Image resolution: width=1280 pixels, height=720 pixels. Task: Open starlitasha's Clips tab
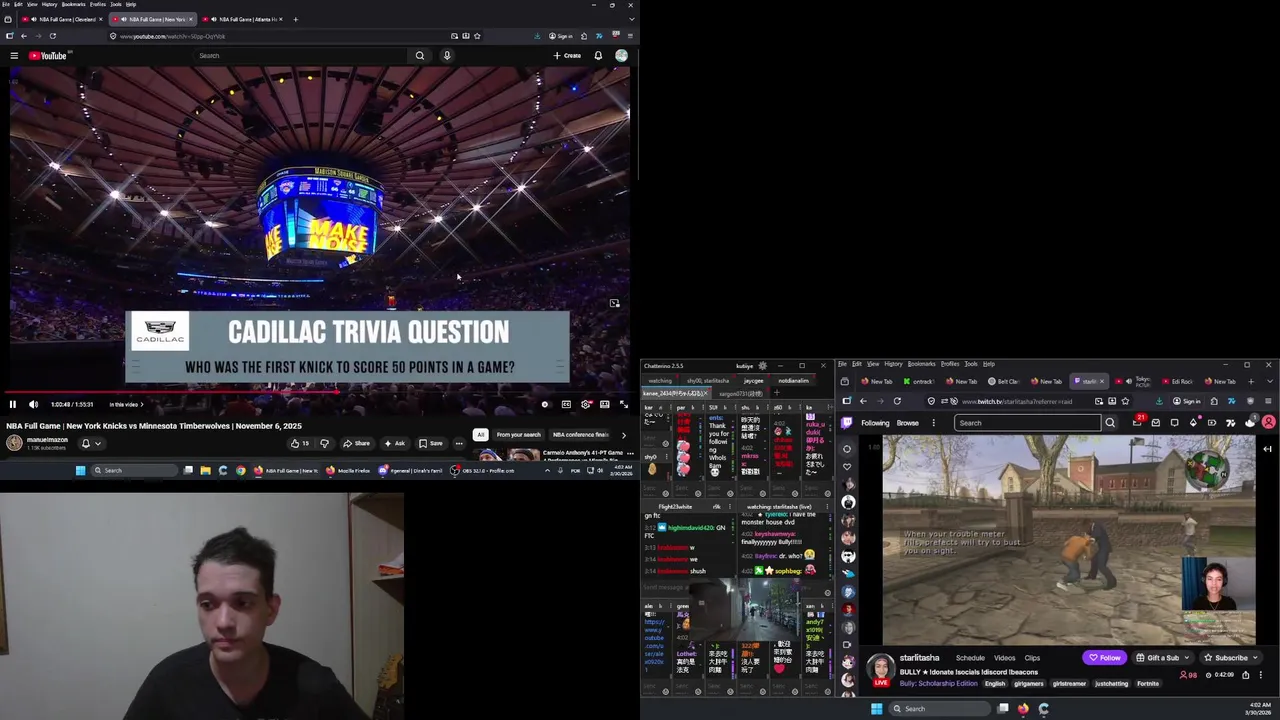coord(1032,658)
